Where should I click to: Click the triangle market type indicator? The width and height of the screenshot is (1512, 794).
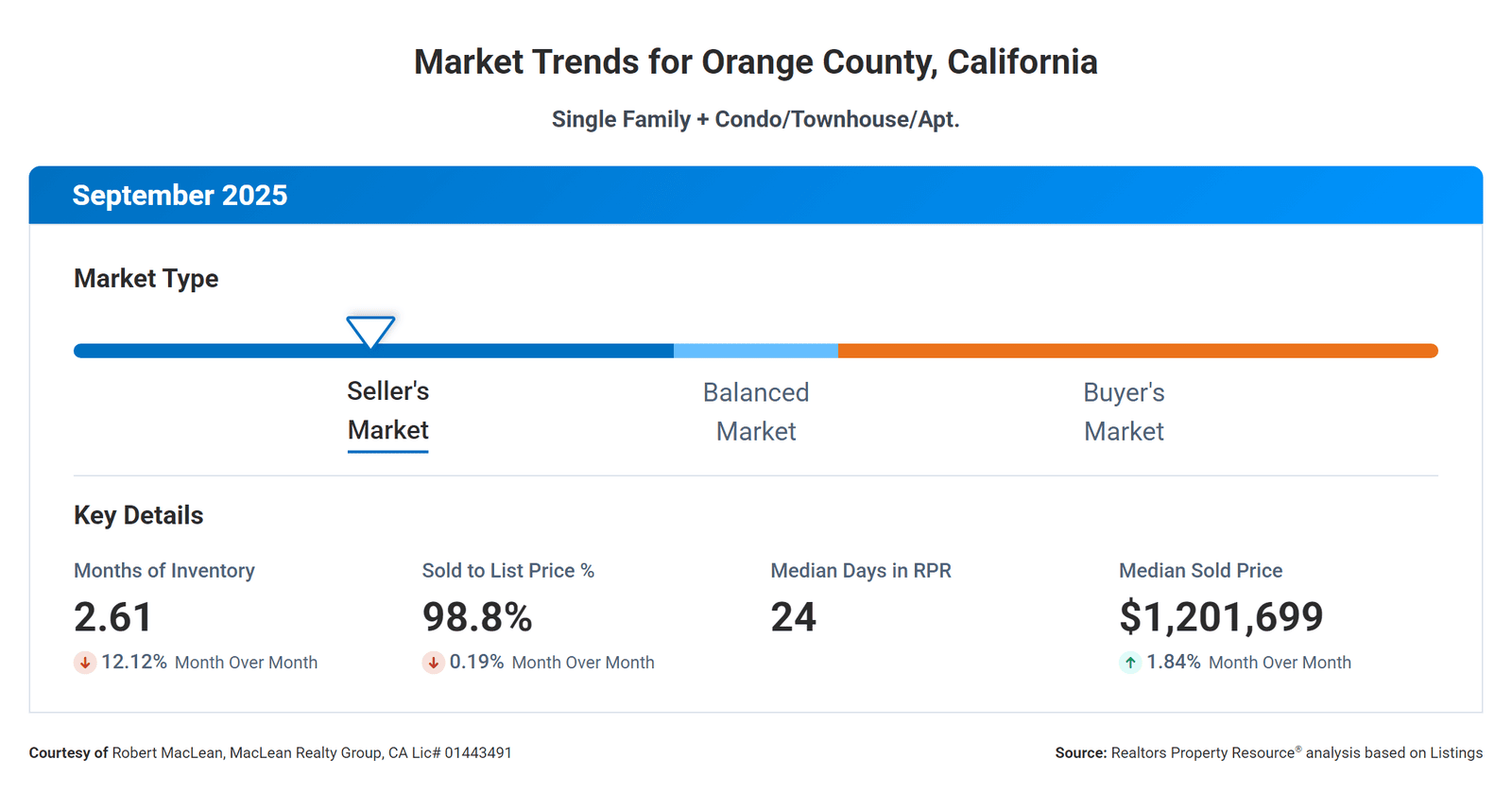370,331
